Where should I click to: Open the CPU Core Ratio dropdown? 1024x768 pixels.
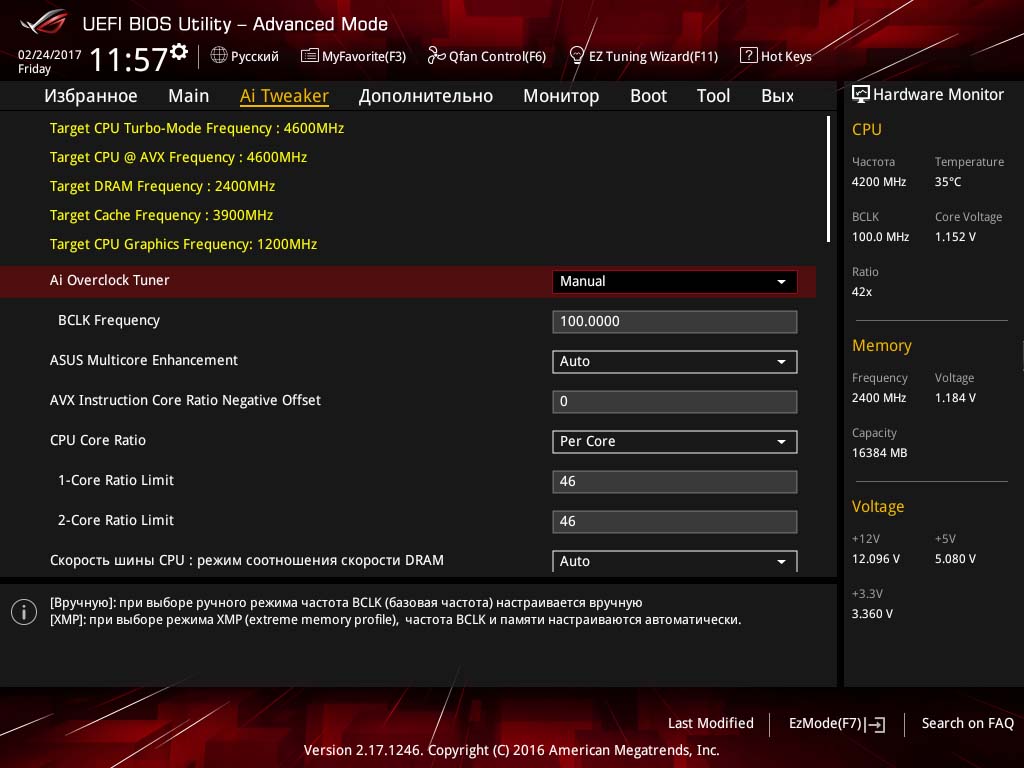(674, 441)
